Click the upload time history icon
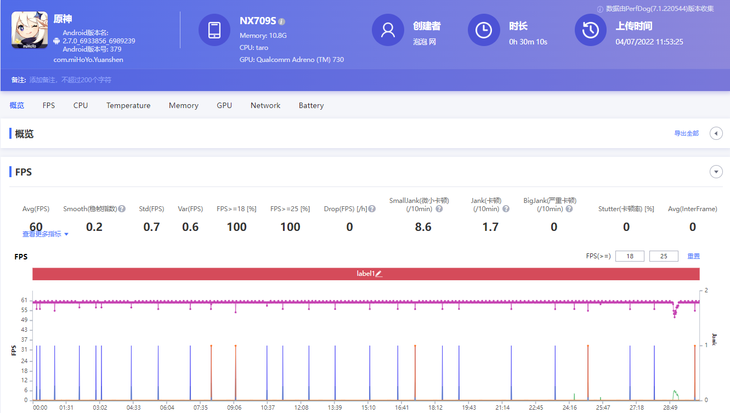Viewport: 730px width, 413px height. (590, 30)
